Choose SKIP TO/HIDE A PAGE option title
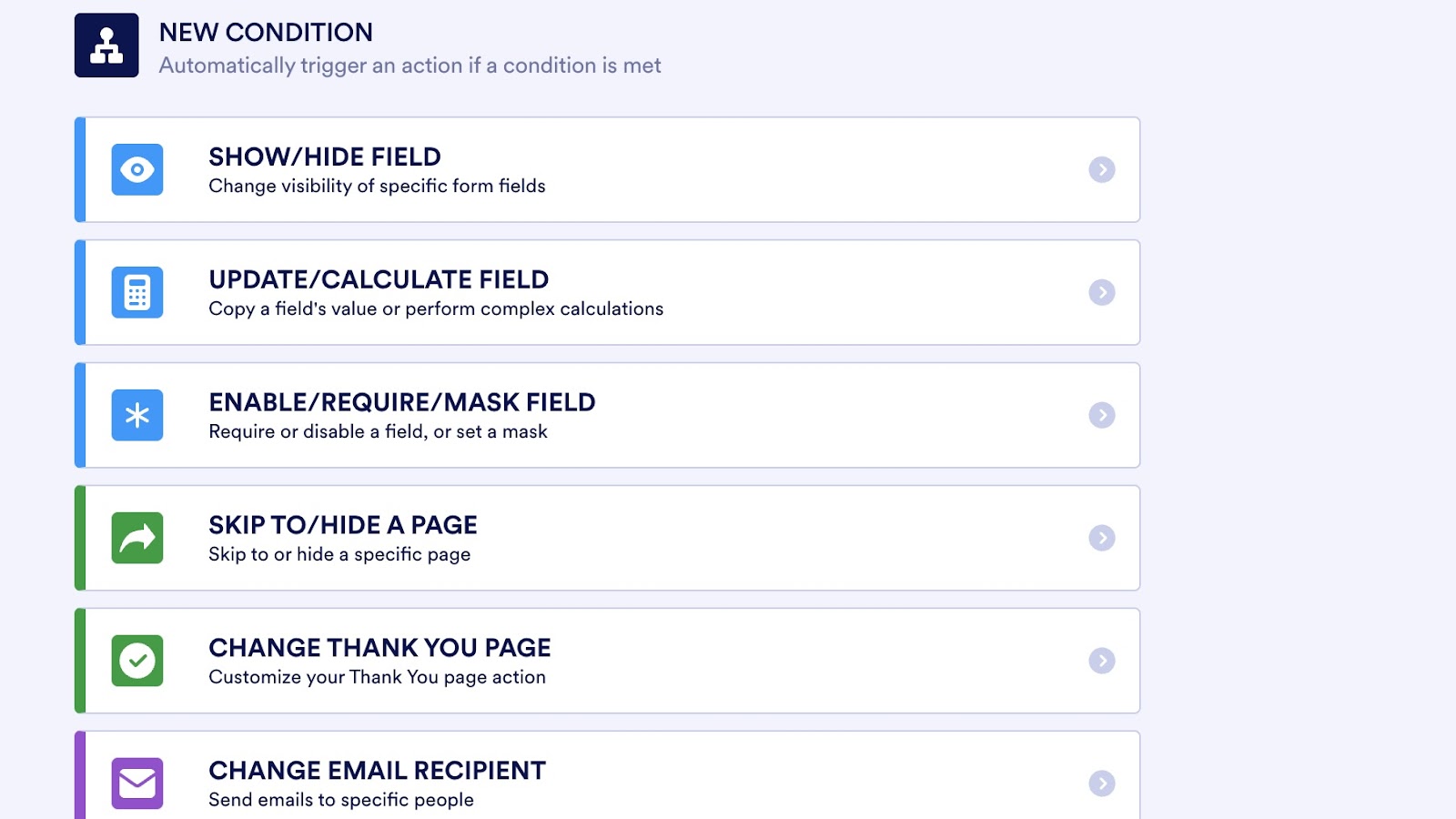1456x819 pixels. pos(343,525)
